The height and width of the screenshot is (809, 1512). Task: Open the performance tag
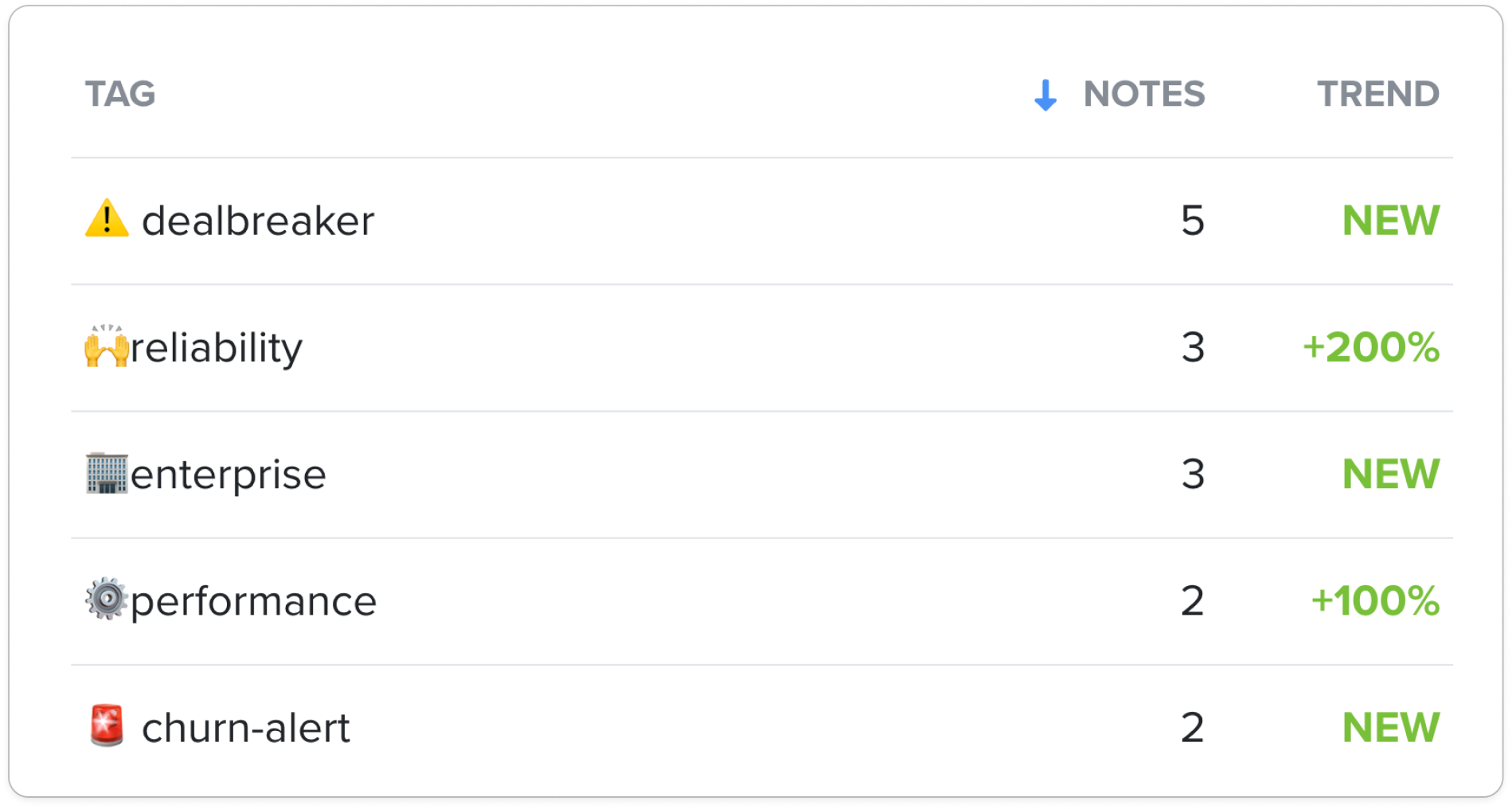point(253,603)
